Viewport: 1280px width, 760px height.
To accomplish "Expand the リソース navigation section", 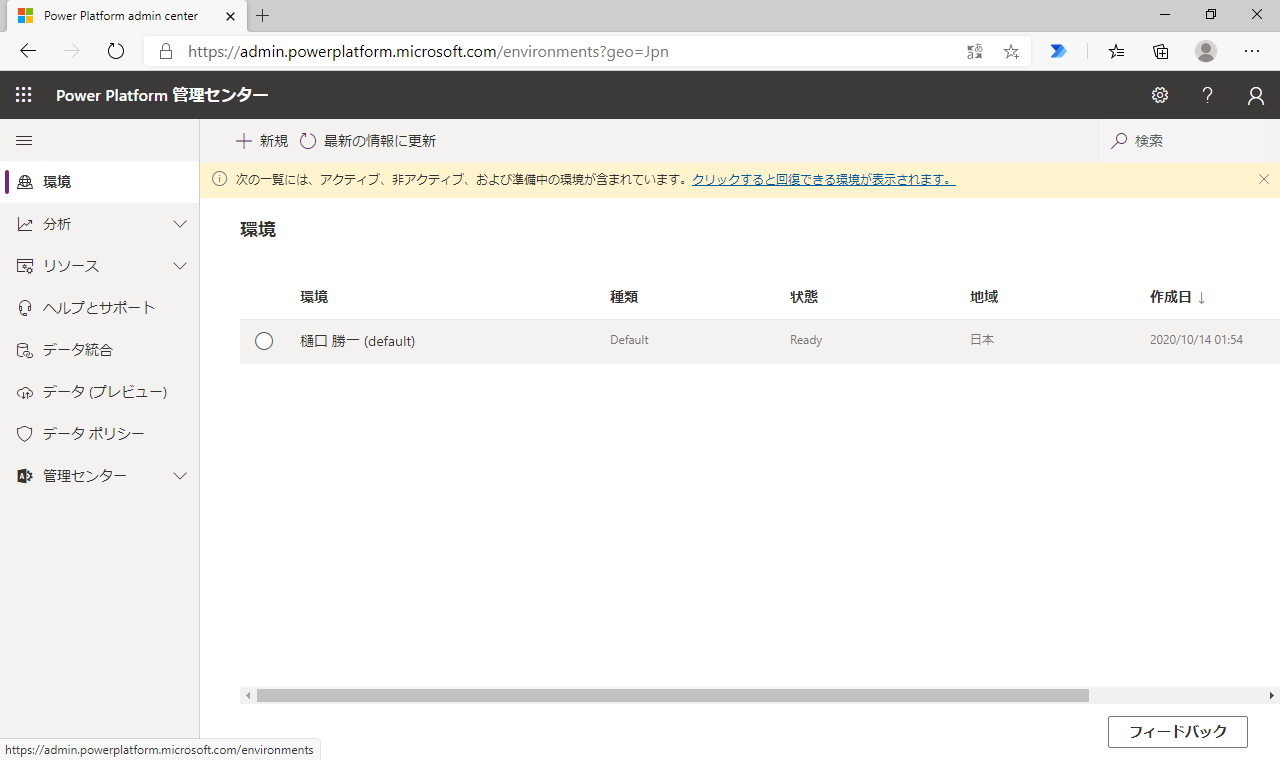I will point(180,266).
